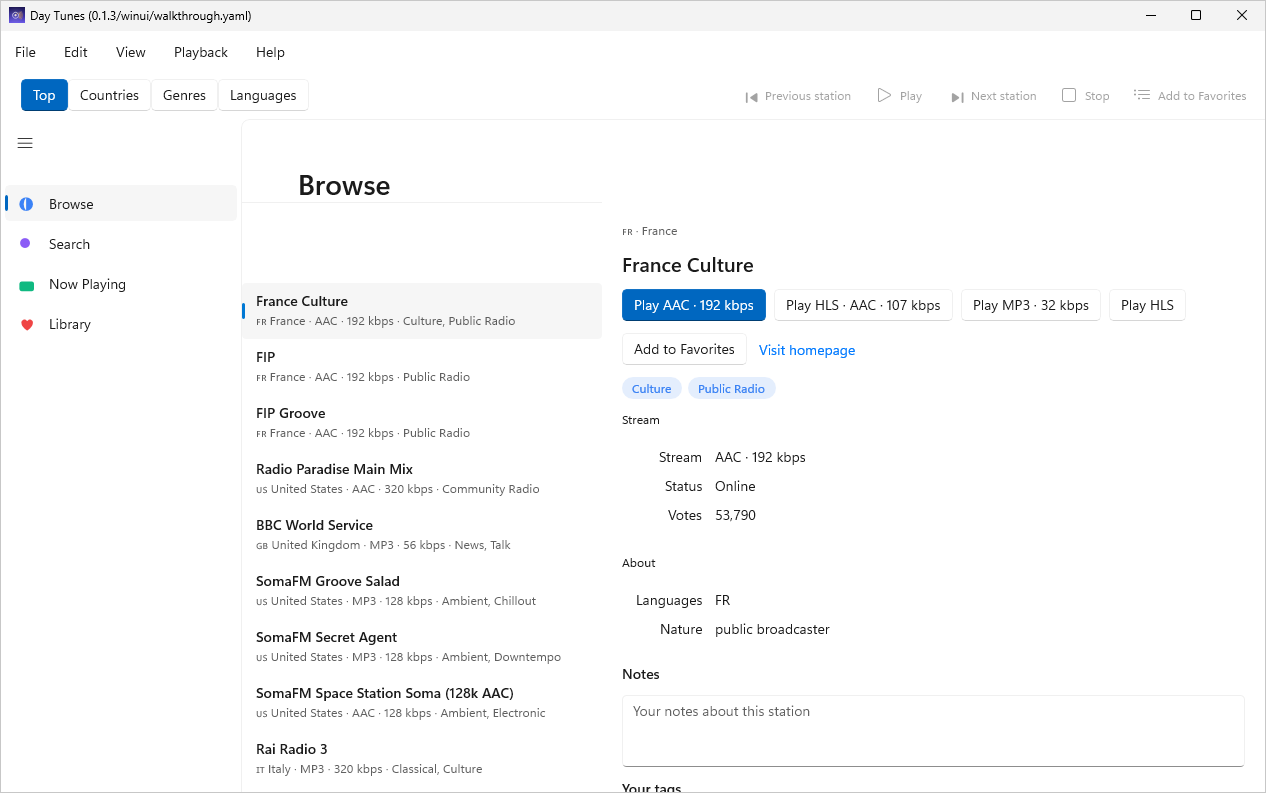Click the Next station skip icon
1266x793 pixels.
pos(957,97)
